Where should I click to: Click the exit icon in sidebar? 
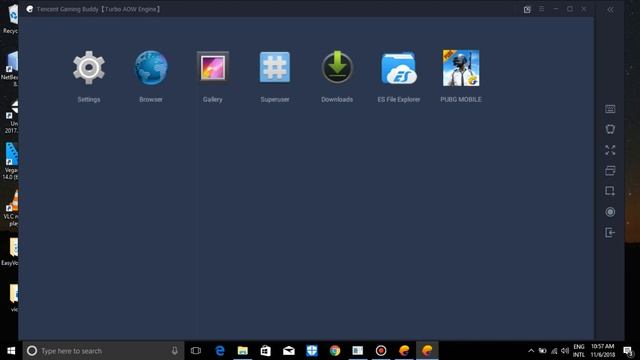click(610, 233)
